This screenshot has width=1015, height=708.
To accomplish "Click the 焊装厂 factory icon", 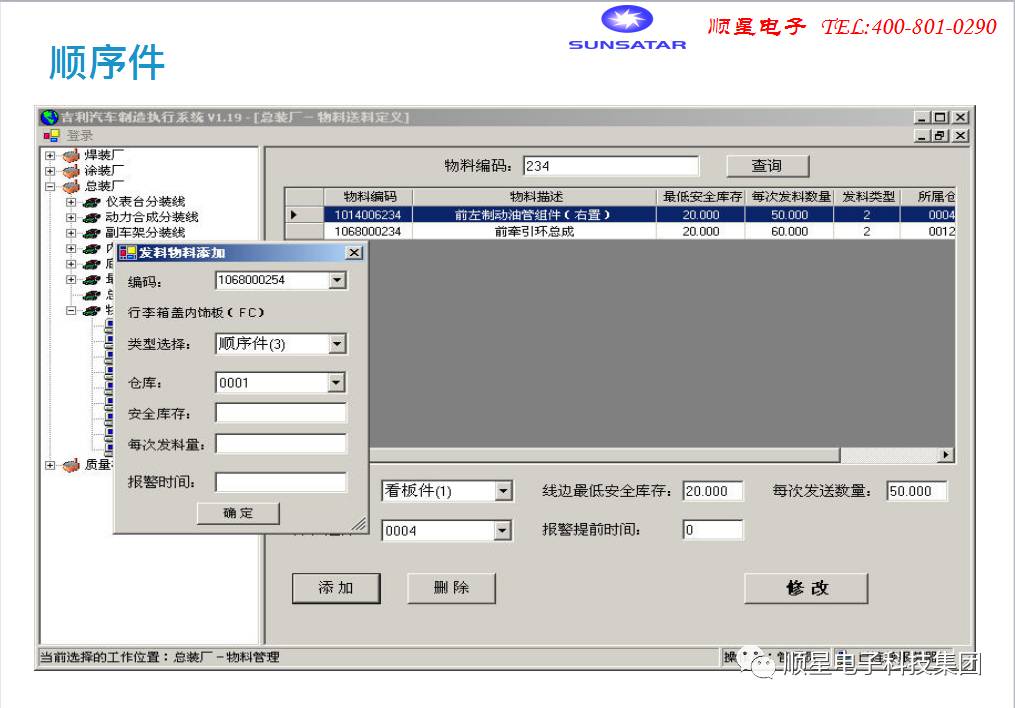I will tap(70, 155).
